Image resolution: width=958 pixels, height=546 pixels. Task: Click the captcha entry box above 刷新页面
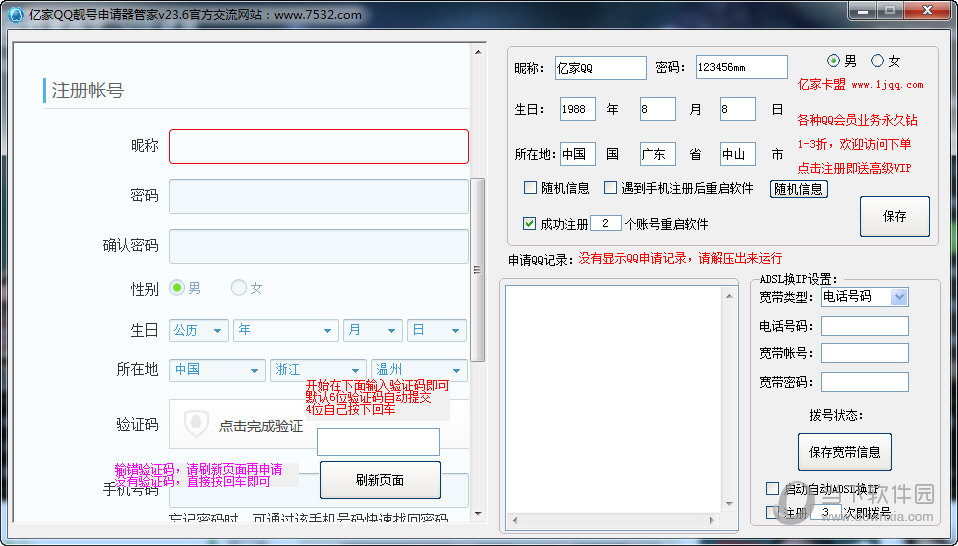point(378,442)
